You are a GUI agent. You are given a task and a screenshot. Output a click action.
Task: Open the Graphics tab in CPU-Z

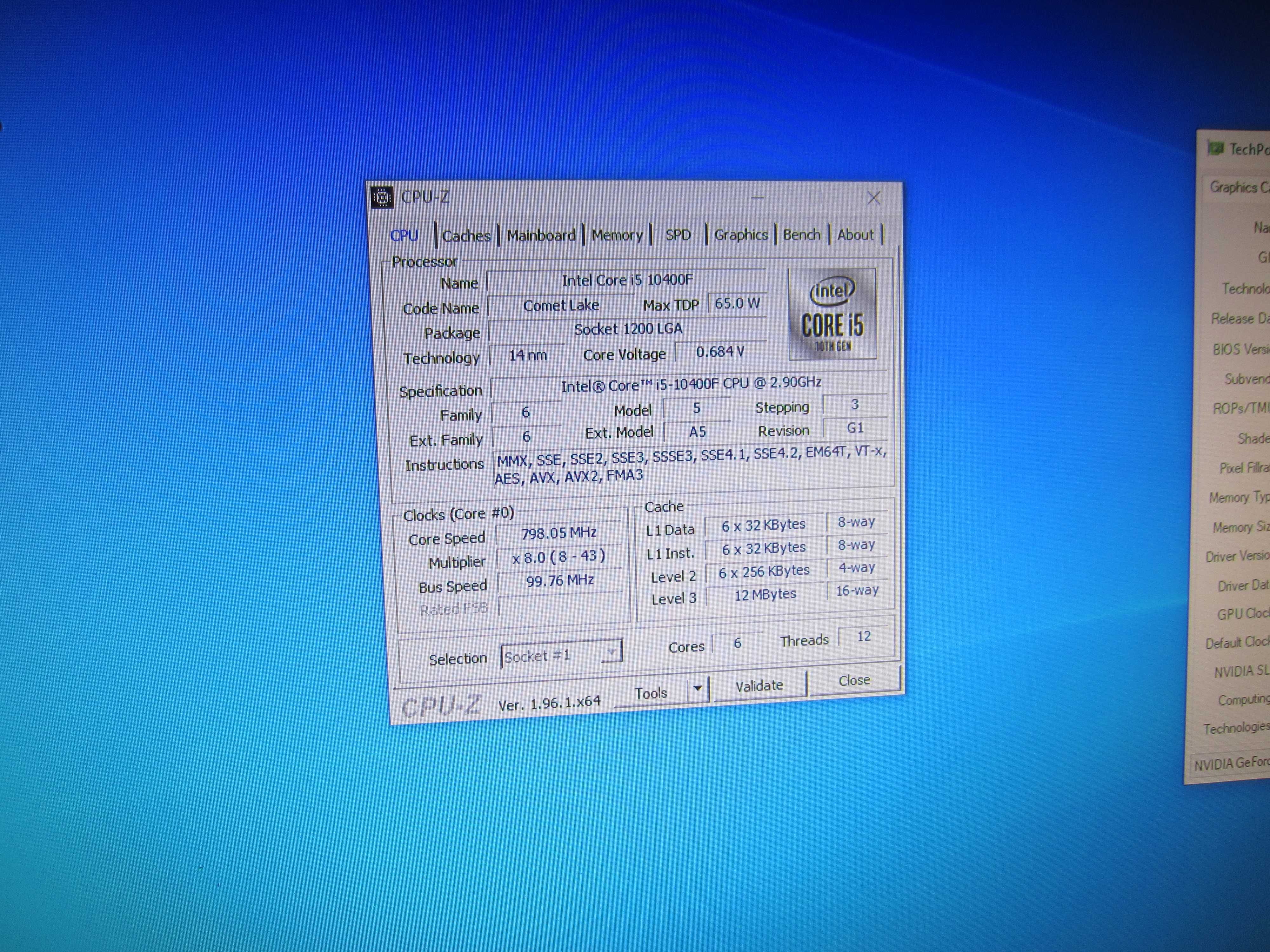741,234
